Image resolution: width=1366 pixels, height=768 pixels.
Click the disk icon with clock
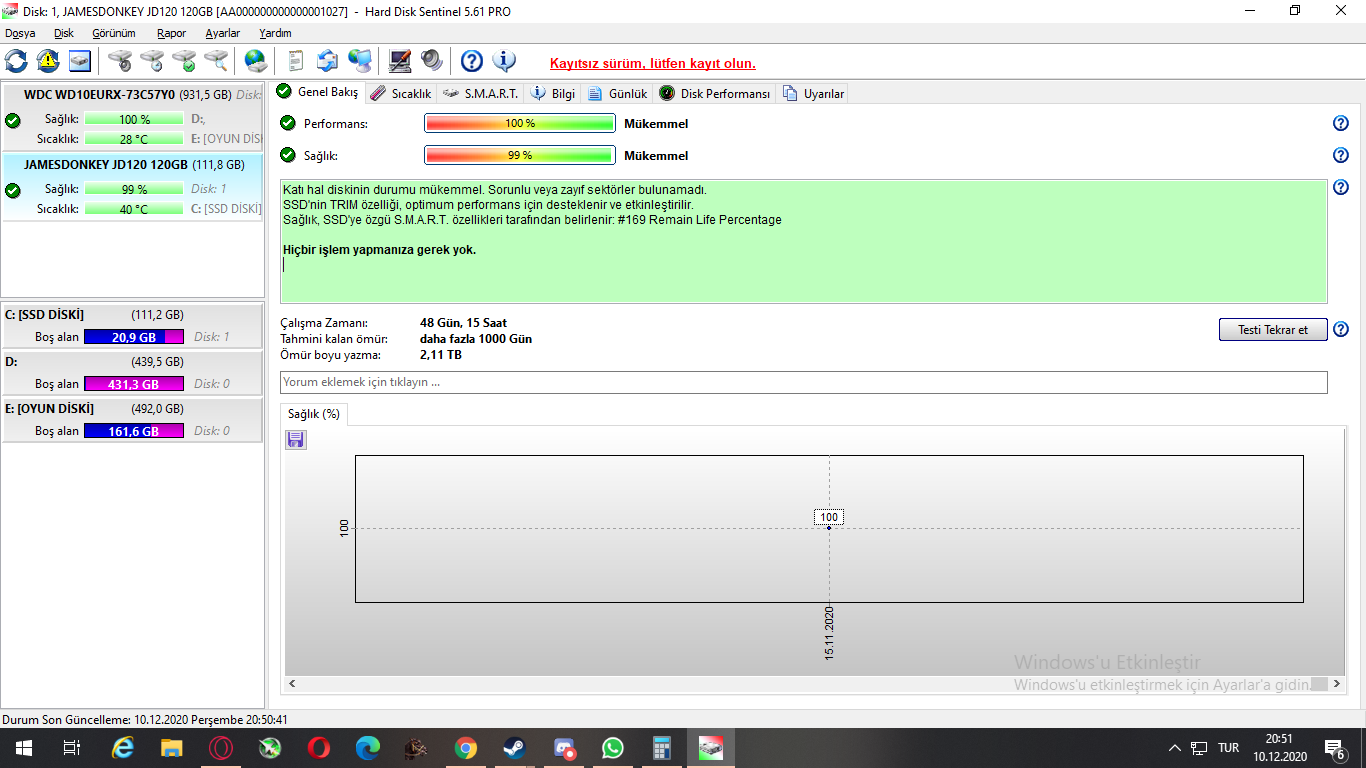point(152,61)
